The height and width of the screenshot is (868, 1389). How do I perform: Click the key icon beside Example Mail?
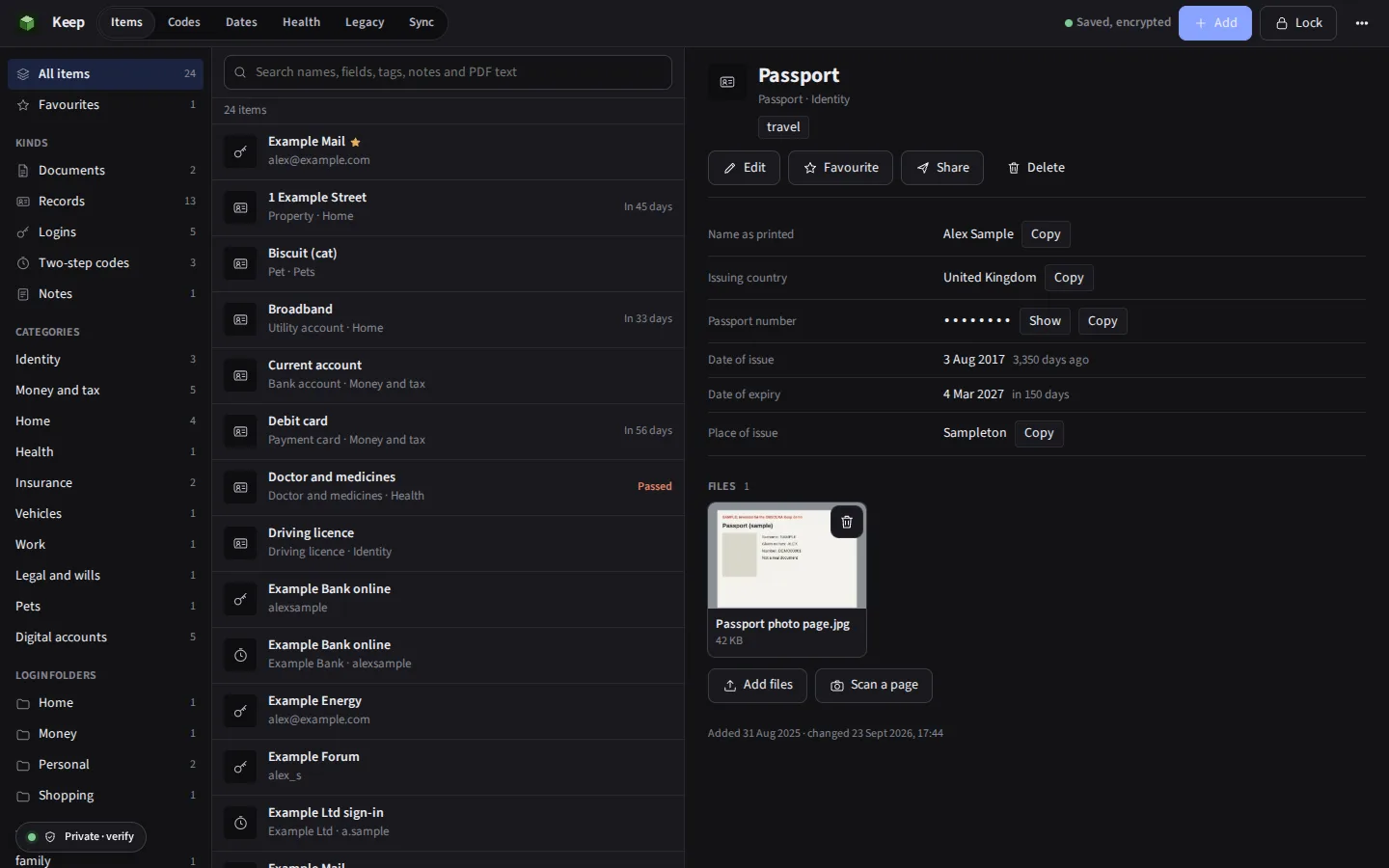pos(241,151)
